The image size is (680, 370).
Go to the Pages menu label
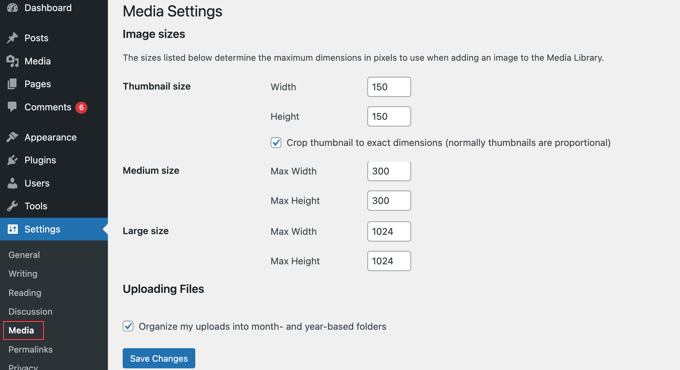37,84
